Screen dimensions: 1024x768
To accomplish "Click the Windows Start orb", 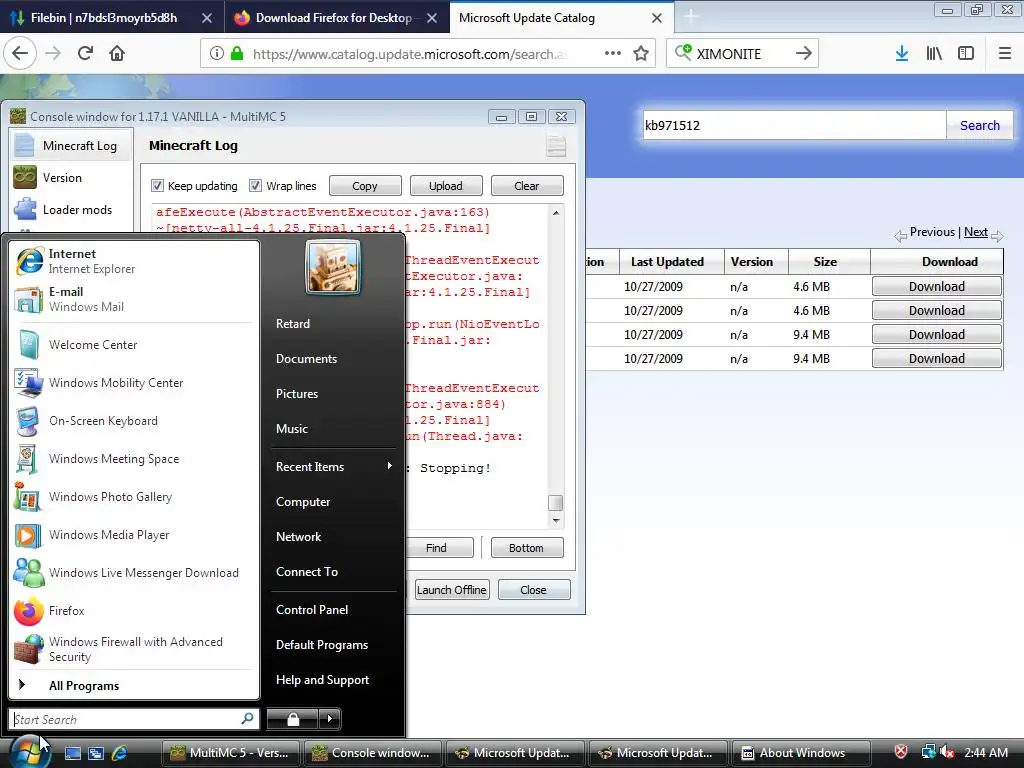I will [28, 752].
